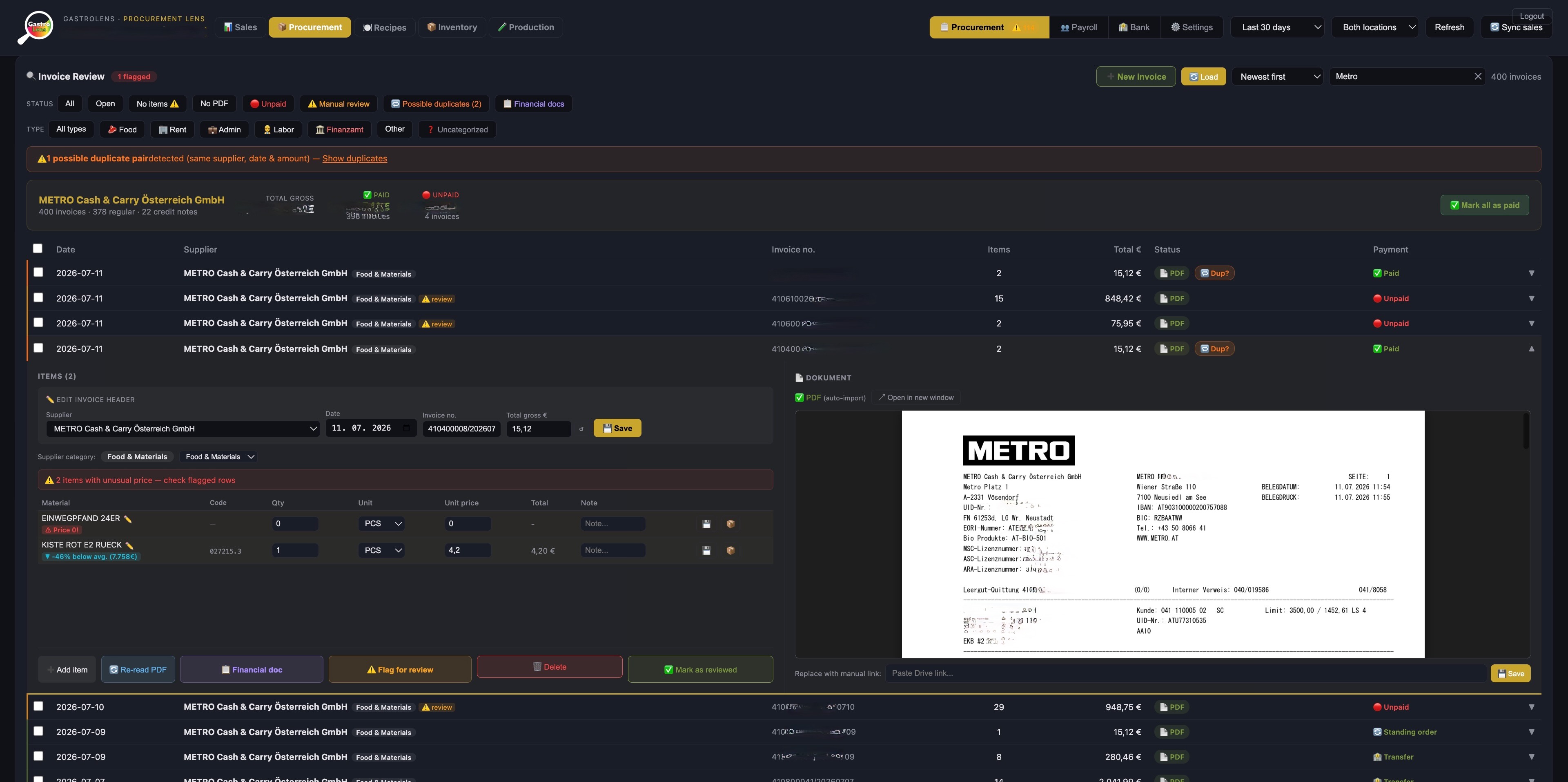
Task: Filter by Possible duplicates (2) status
Action: point(436,104)
